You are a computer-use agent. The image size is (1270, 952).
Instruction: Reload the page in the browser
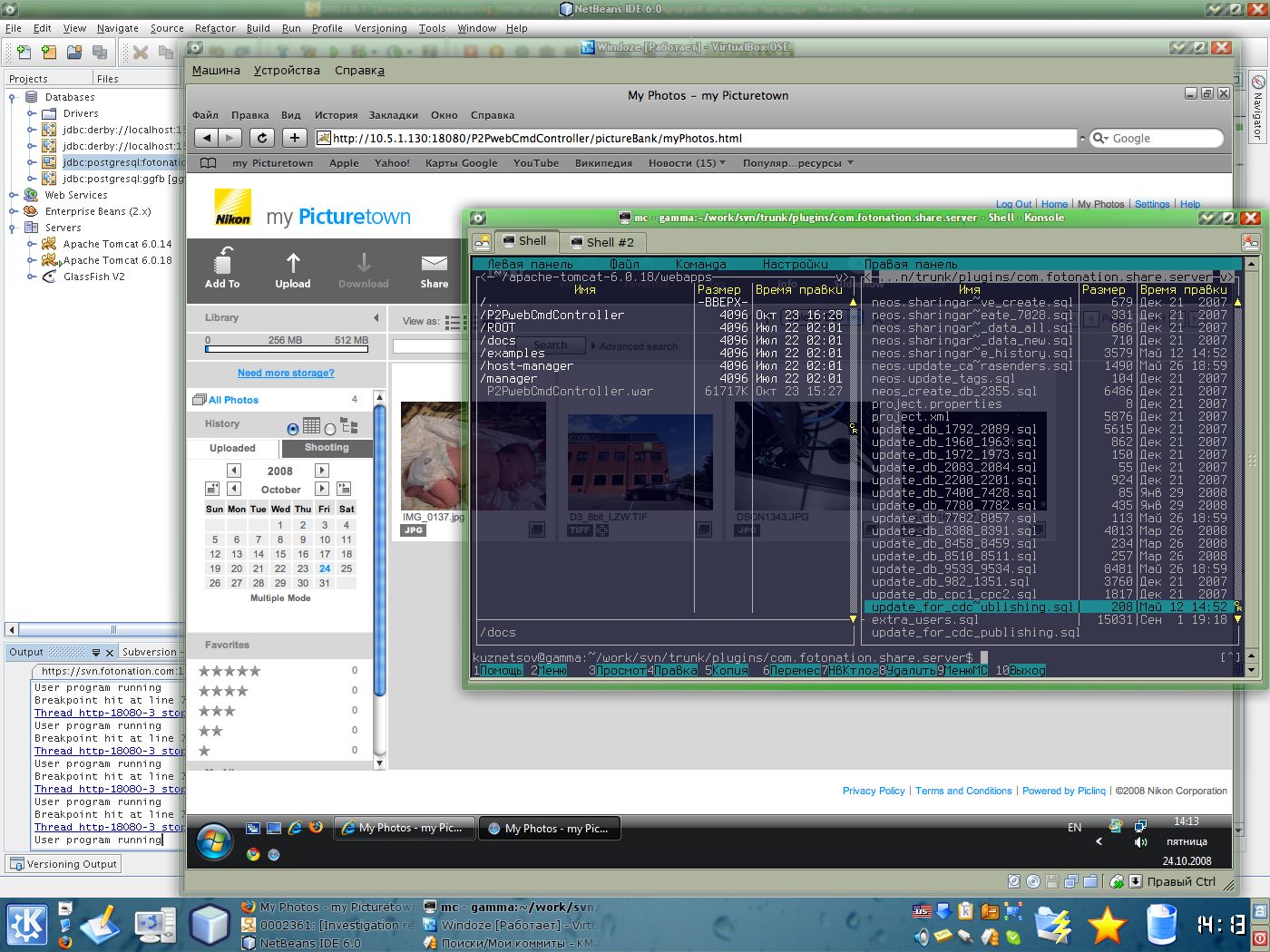[x=262, y=138]
